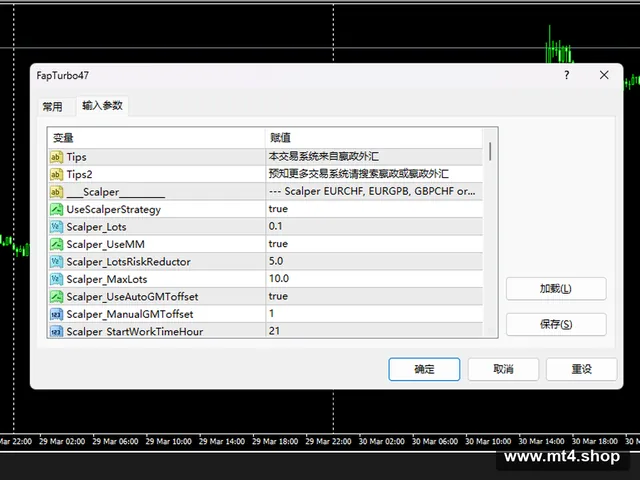Click the icon beside ___Scalper_________ row
Viewport: 640px width, 480px height.
coord(56,192)
